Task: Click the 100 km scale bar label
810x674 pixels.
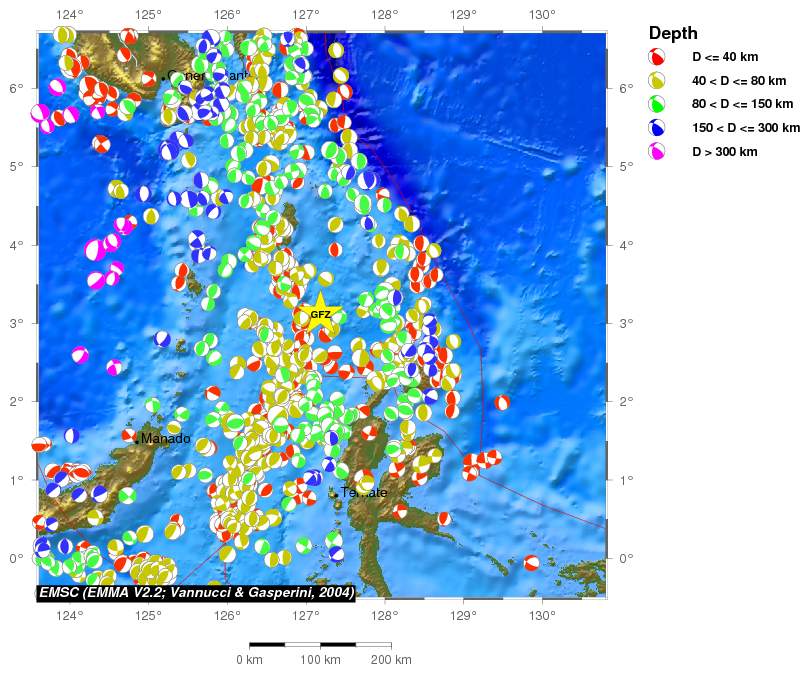Action: [x=320, y=660]
